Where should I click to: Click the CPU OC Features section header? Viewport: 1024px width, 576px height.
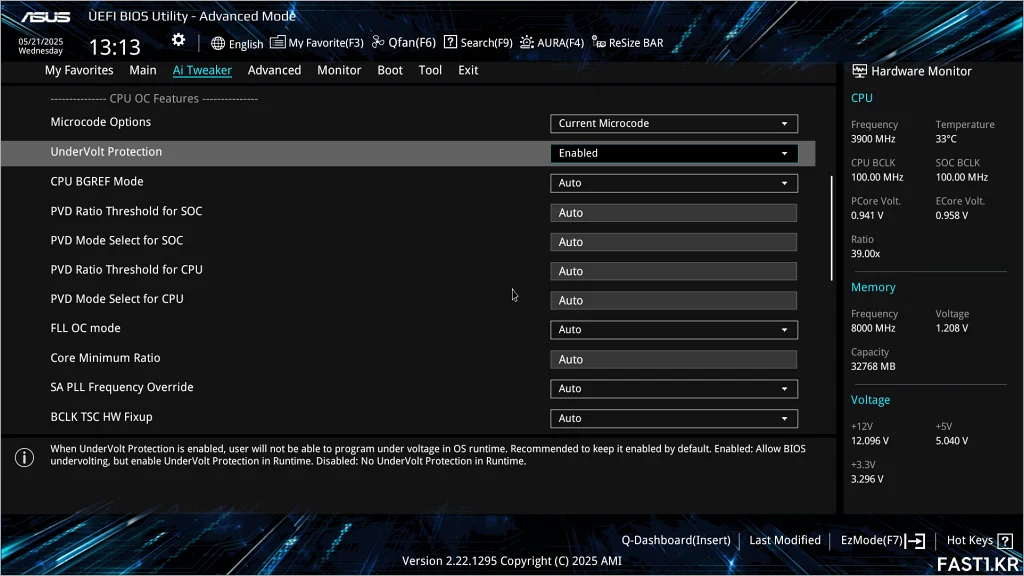(x=154, y=99)
